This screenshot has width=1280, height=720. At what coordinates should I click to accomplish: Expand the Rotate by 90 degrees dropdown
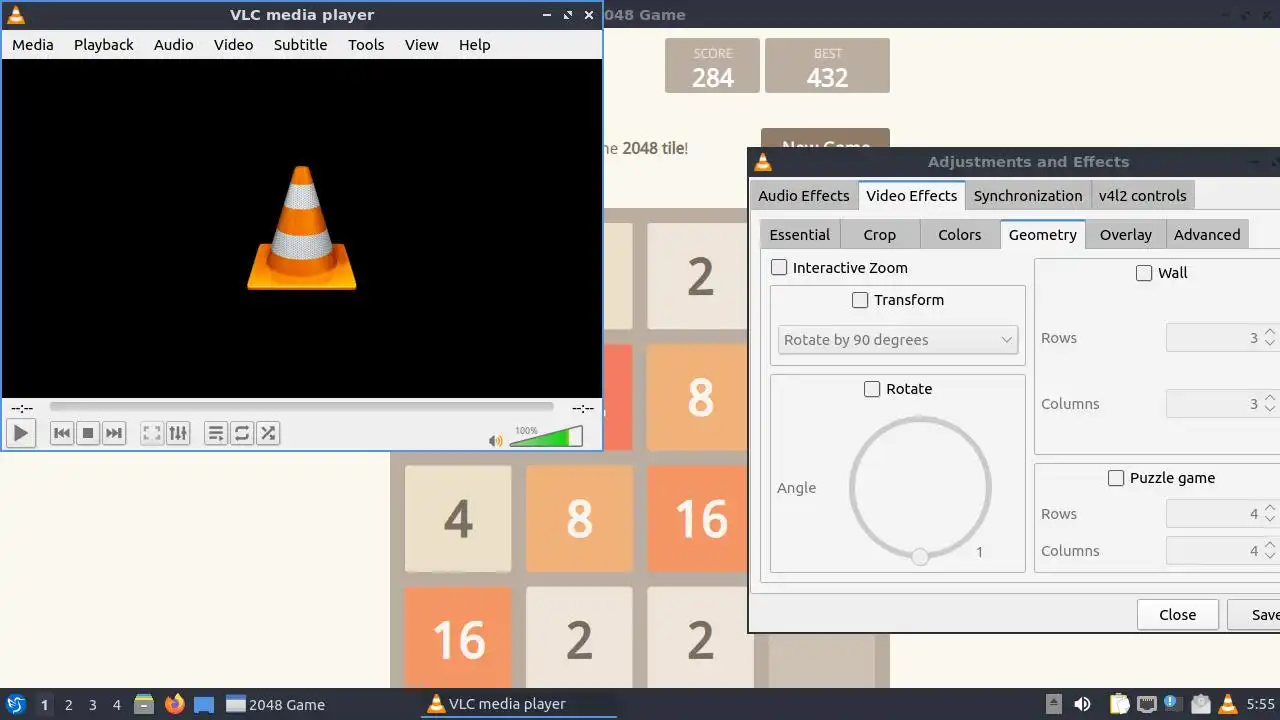(x=898, y=340)
